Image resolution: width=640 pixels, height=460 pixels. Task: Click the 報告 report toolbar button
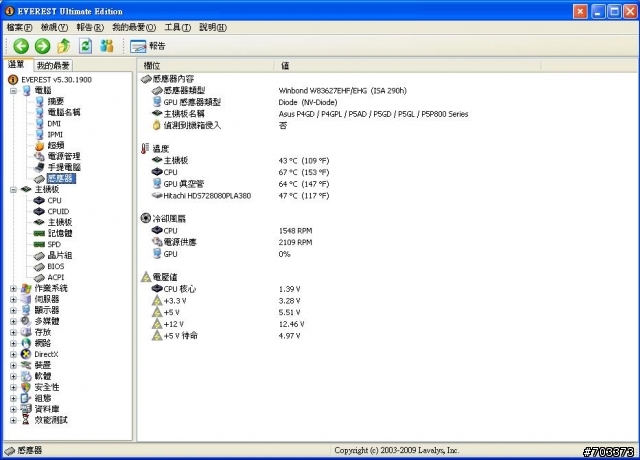point(148,46)
